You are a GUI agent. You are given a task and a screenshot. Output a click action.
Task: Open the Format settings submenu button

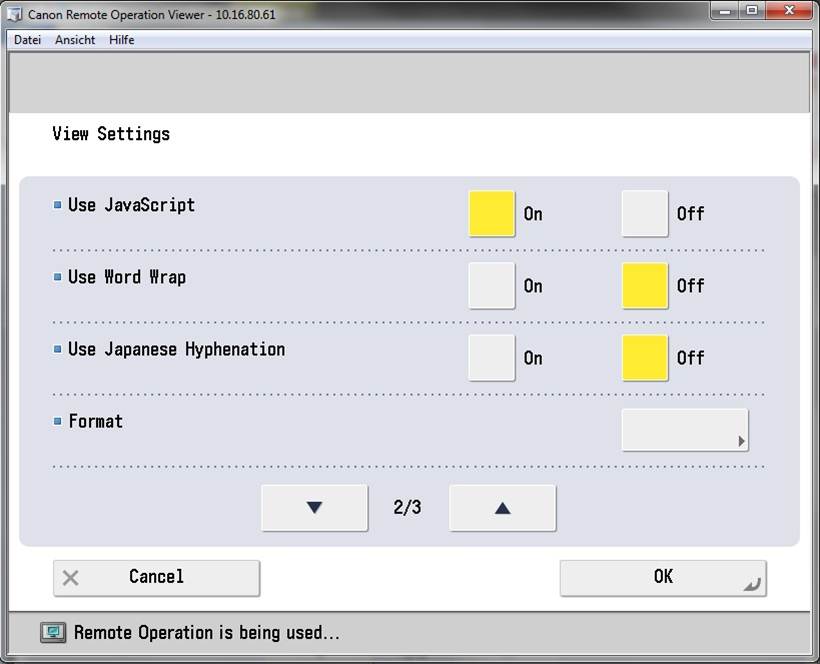(x=684, y=430)
